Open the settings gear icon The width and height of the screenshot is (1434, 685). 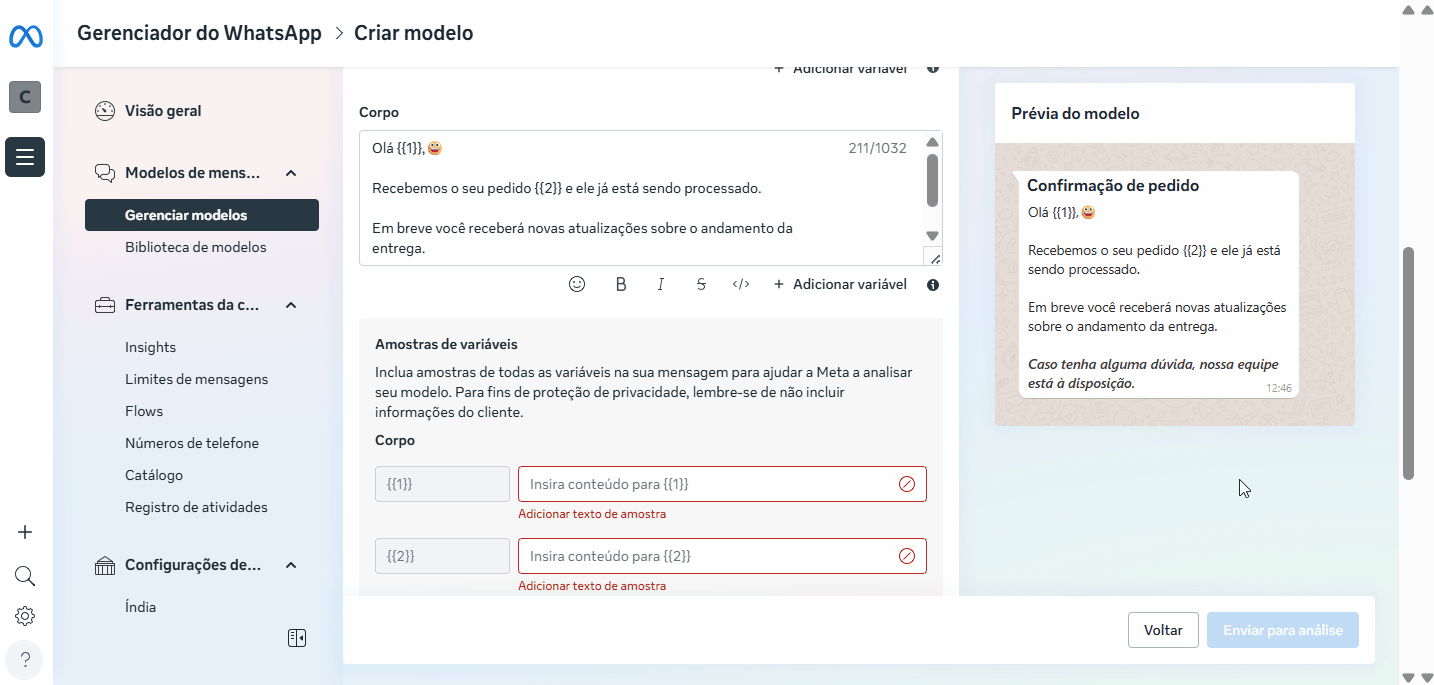[x=25, y=616]
